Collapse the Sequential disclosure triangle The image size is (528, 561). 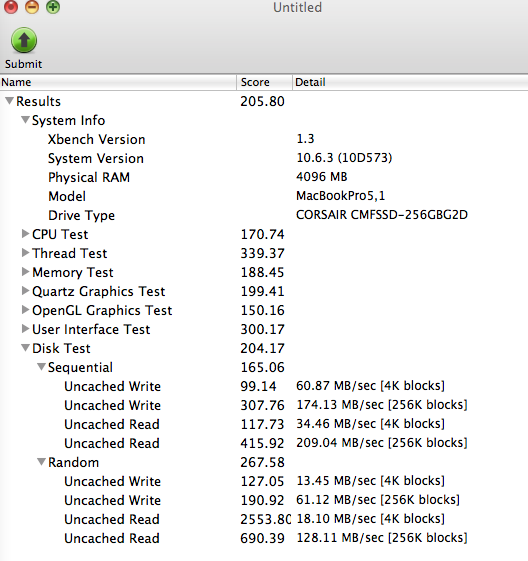coord(41,367)
